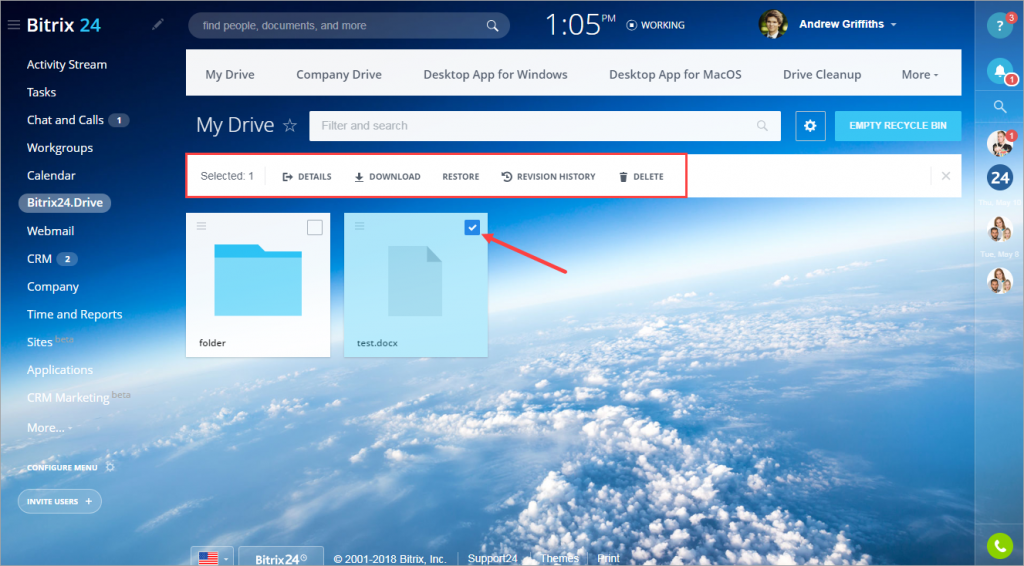Expand the More tab dropdown
The width and height of the screenshot is (1024, 566).
click(920, 74)
